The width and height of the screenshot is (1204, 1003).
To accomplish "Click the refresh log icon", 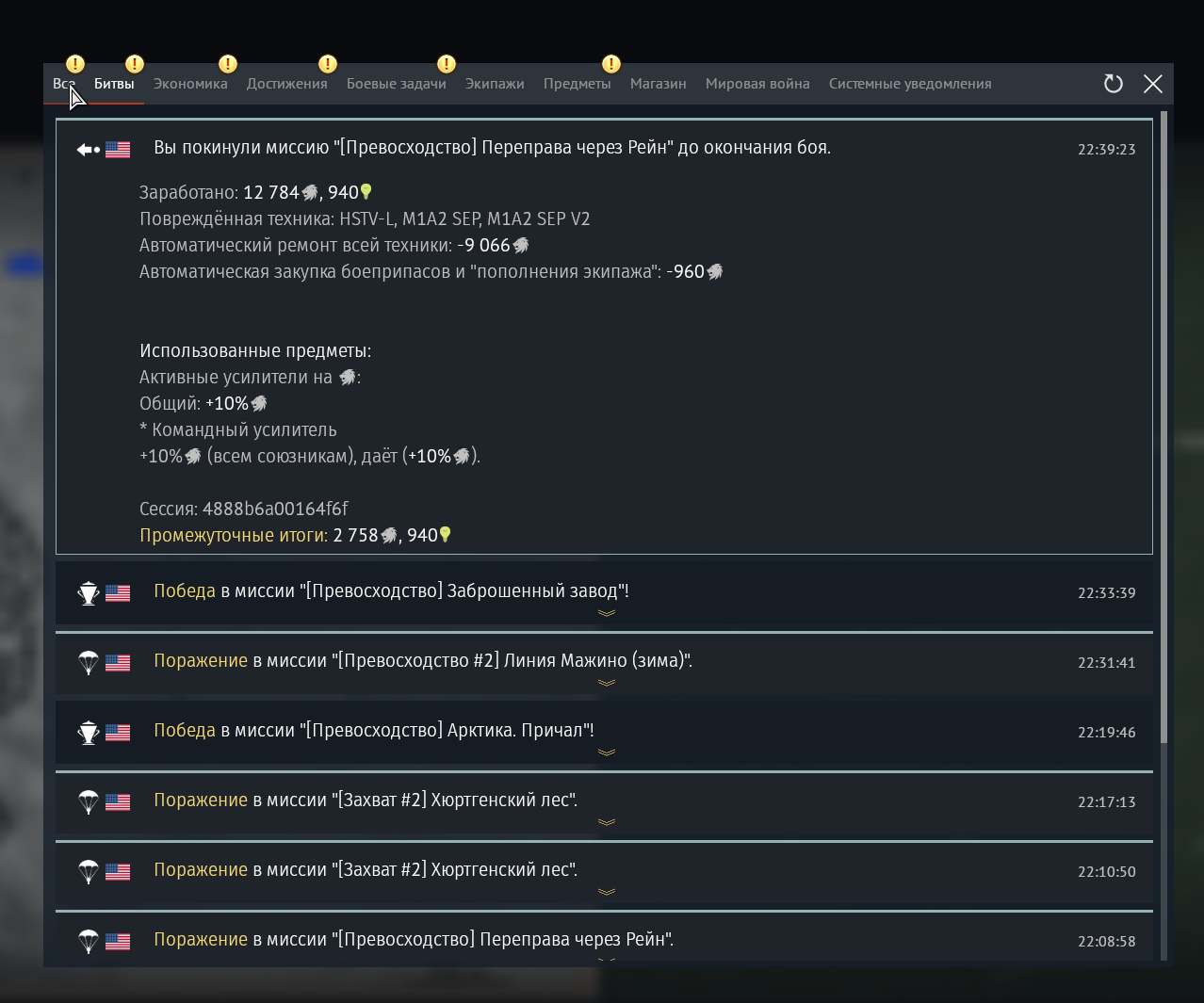I will click(x=1114, y=84).
